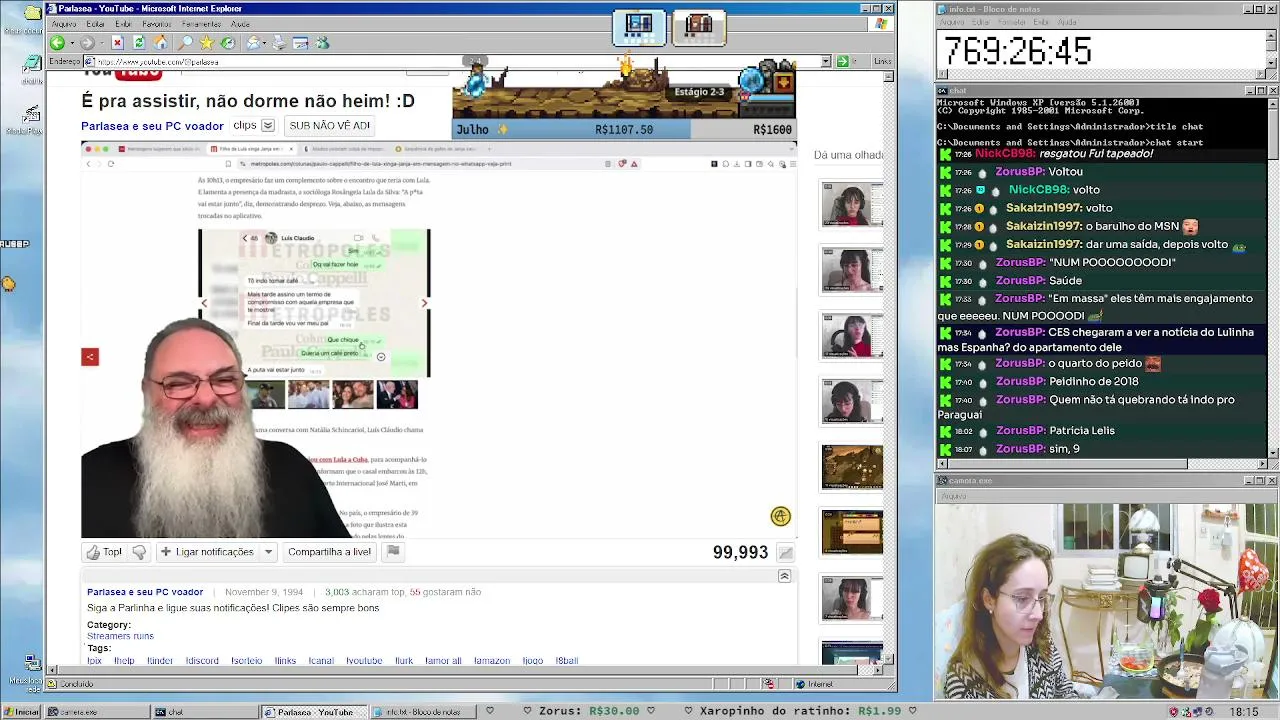Open the My Documents desktop icon

coord(32,14)
